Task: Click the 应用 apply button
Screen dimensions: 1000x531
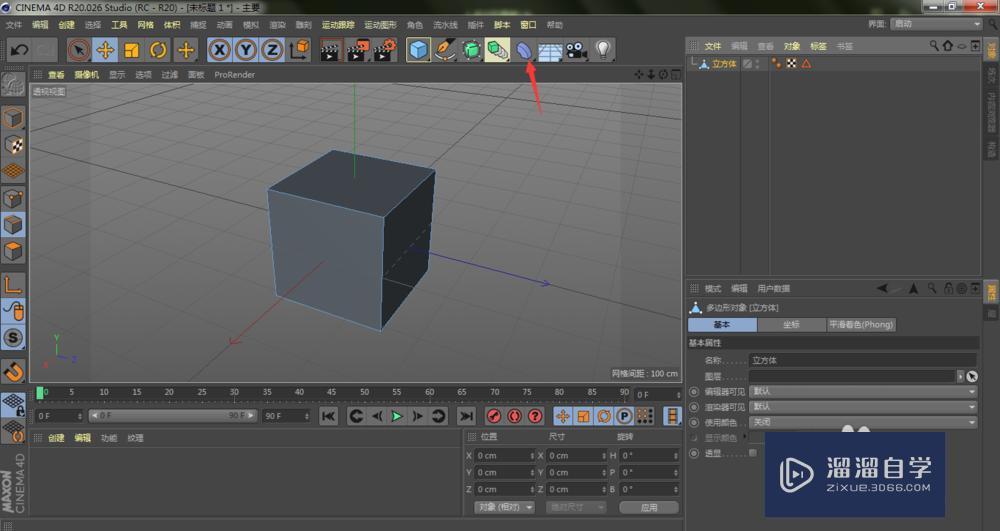Action: pos(649,507)
